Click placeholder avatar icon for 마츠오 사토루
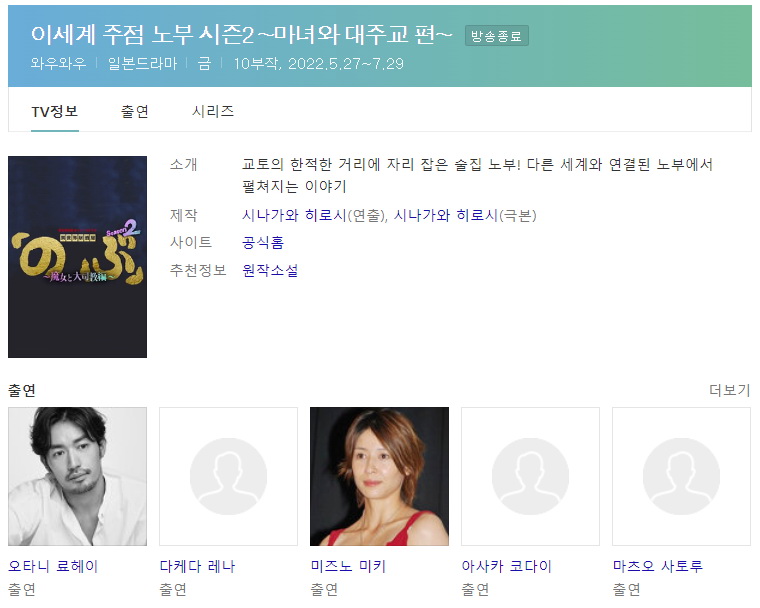The image size is (760, 608). click(681, 476)
